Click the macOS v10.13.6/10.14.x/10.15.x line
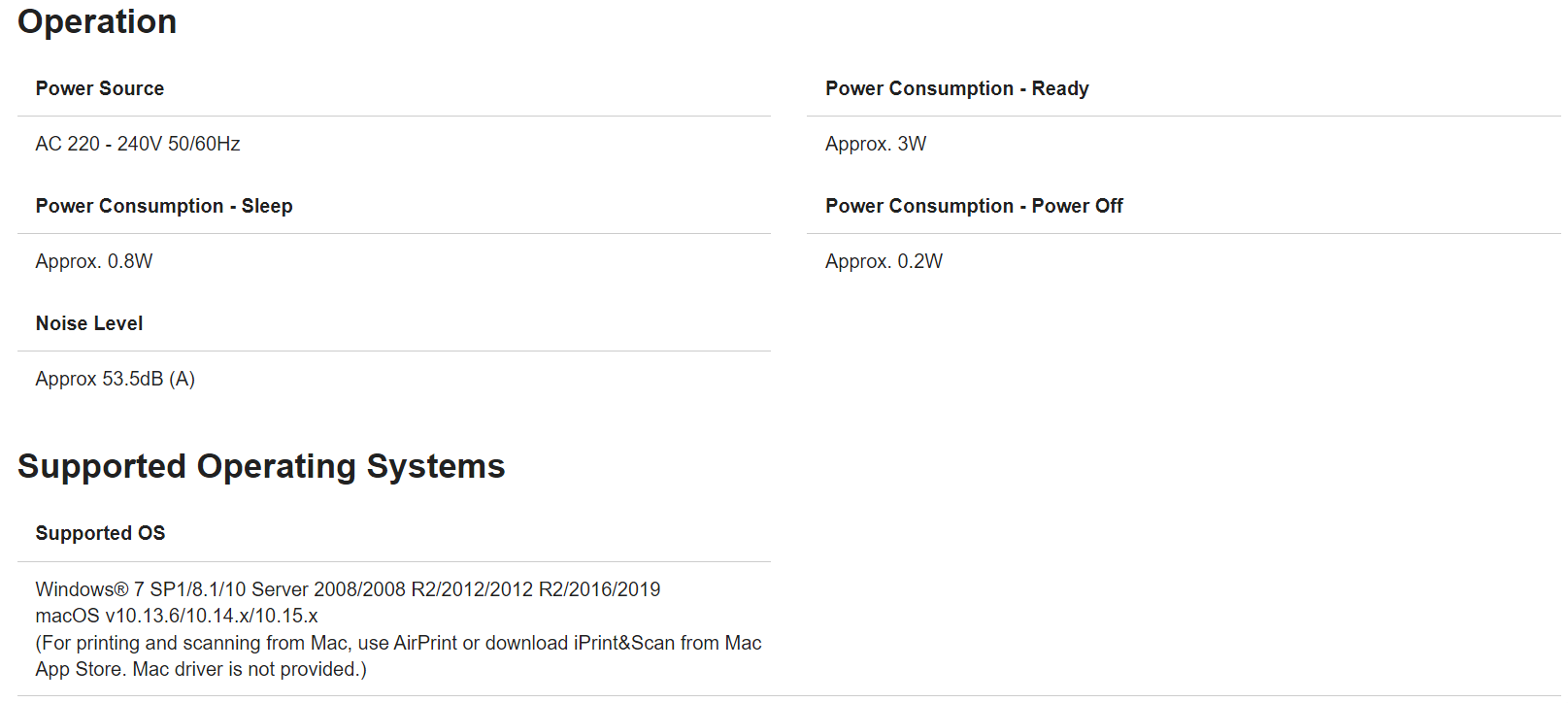 [x=177, y=616]
